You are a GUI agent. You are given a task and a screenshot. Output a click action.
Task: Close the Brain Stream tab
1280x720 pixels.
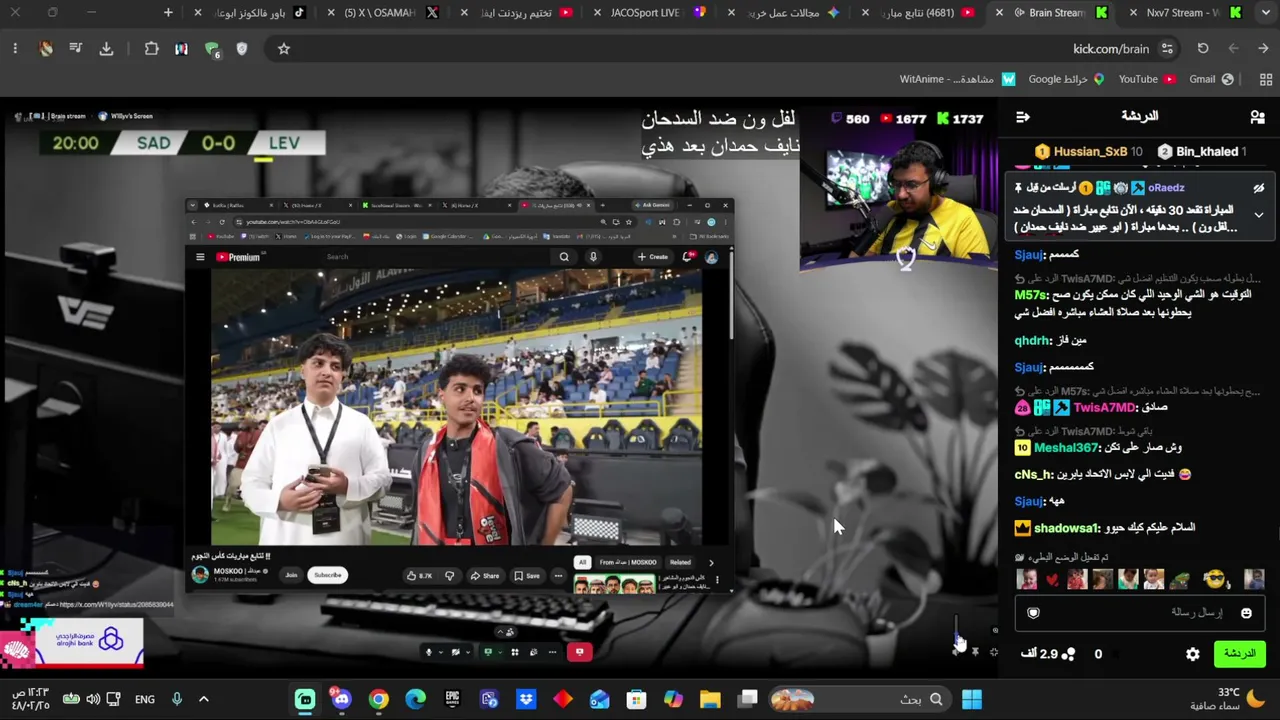(999, 13)
